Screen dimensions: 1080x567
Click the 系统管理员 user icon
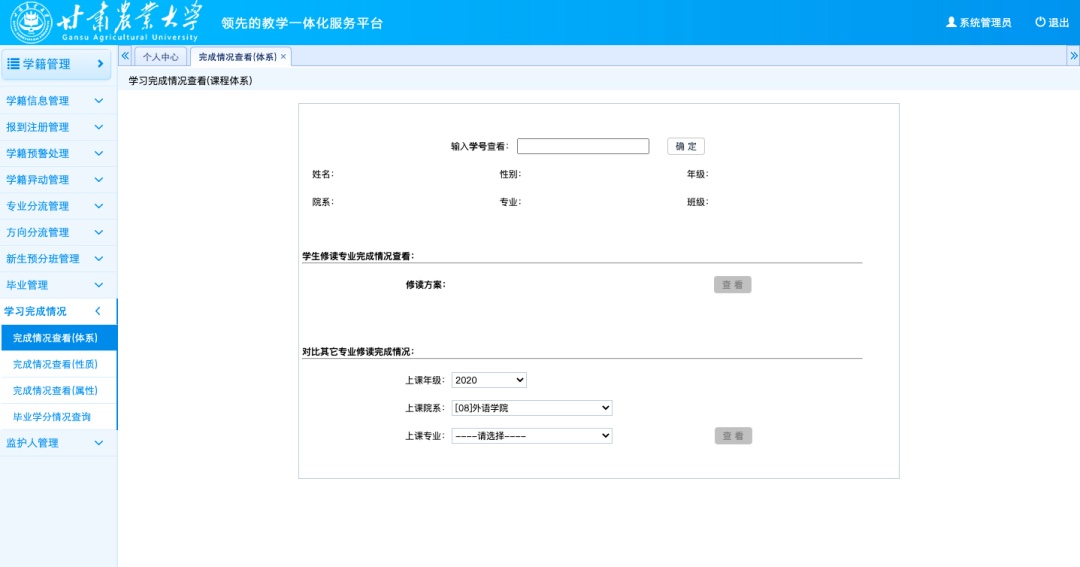(x=951, y=22)
